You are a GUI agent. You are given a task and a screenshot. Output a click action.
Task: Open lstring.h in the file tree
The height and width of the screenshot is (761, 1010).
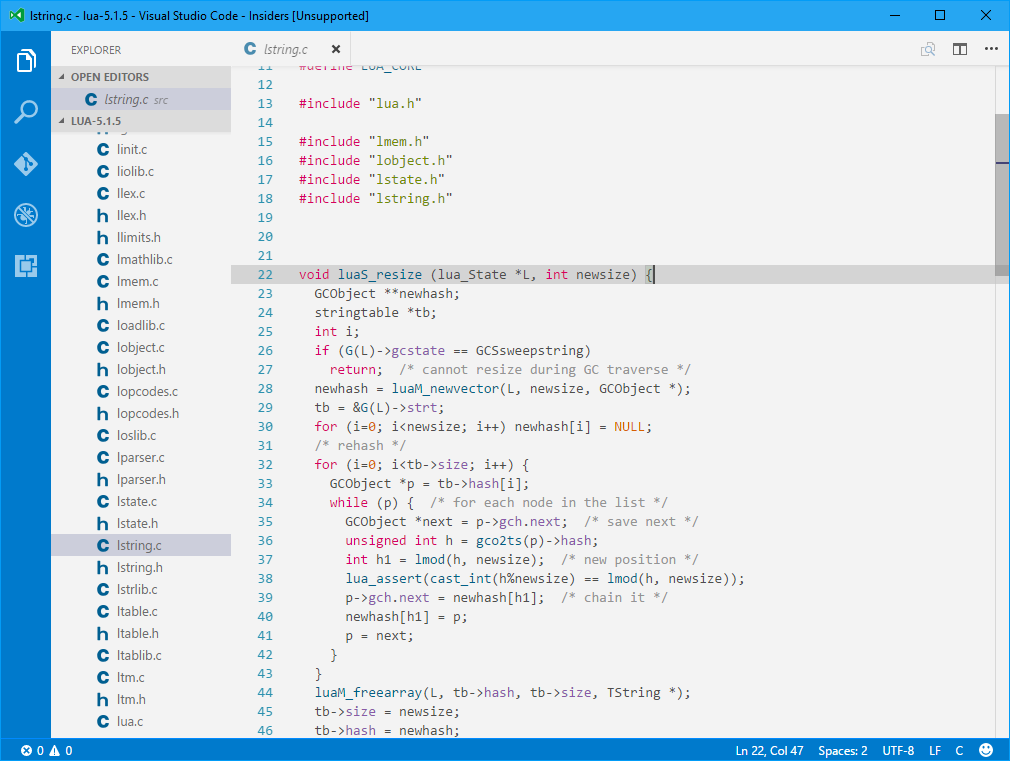point(141,567)
